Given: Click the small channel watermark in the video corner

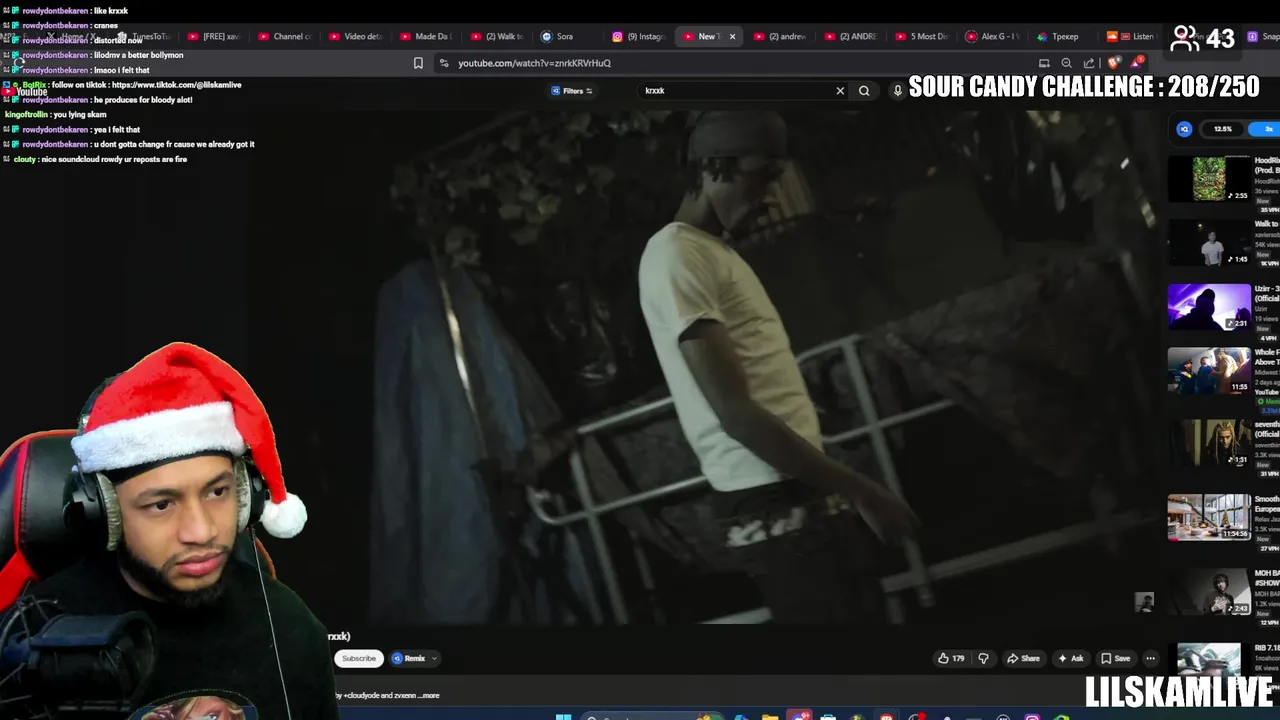Looking at the screenshot, I should tap(1144, 601).
